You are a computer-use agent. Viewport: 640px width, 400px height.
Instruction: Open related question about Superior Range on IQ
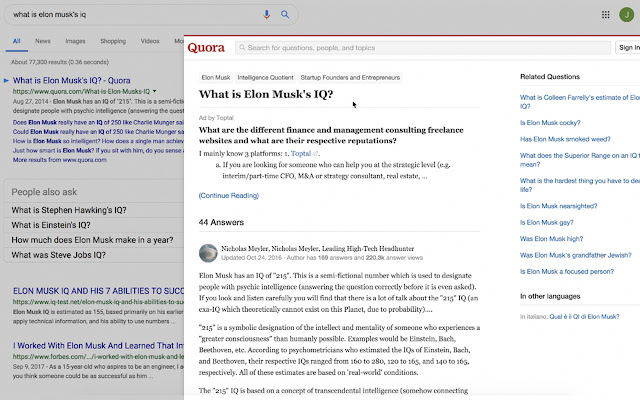coord(580,160)
